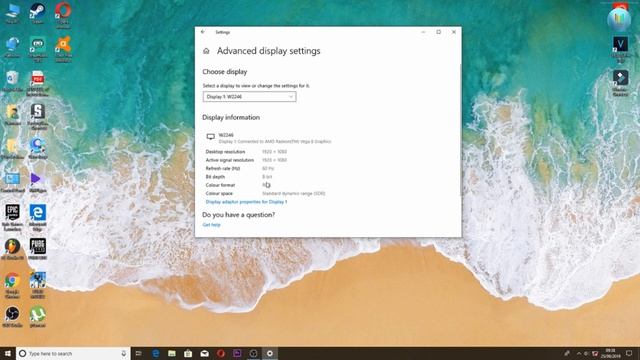Select the Avast antivirus desktop icon
Image resolution: width=640 pixels, height=360 pixels.
click(63, 48)
